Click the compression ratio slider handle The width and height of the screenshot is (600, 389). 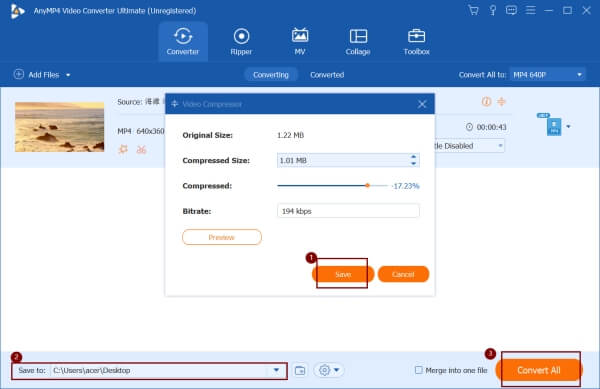(x=367, y=186)
